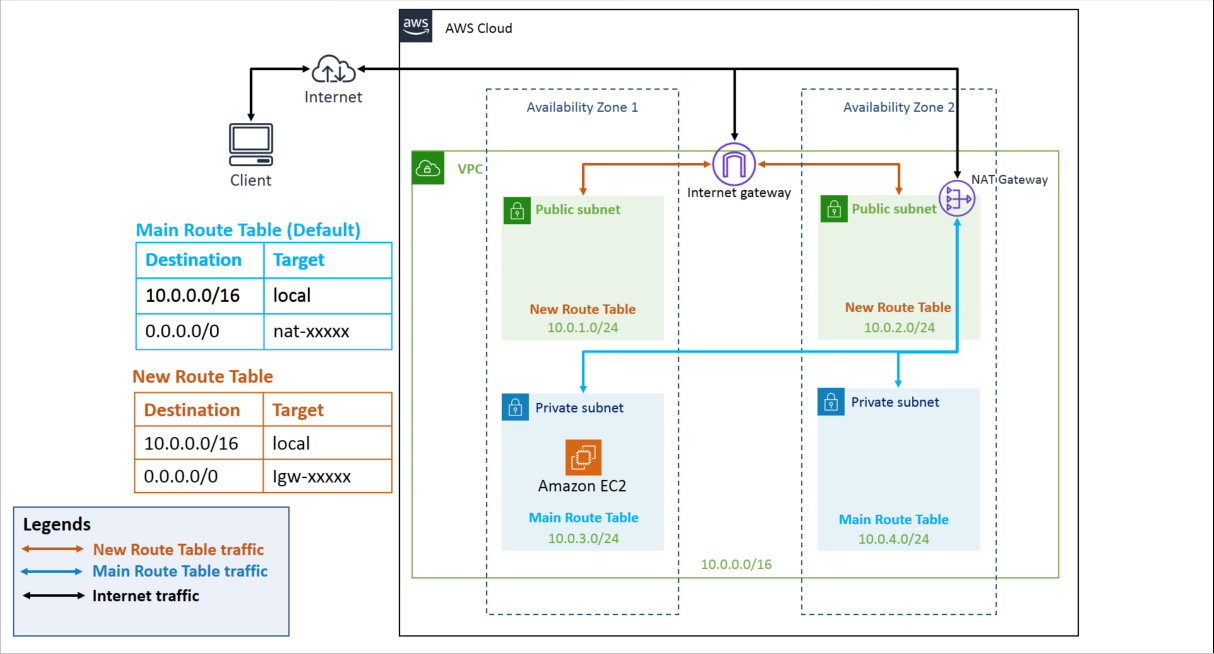Click the nat-xxxxx target cell

pyautogui.click(x=328, y=331)
